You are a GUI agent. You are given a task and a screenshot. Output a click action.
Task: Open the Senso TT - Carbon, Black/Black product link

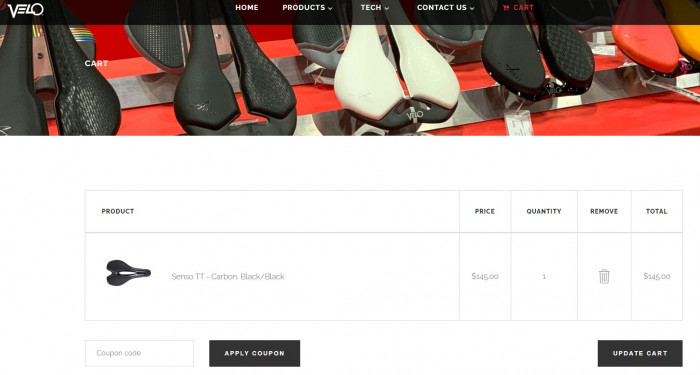[x=228, y=276]
